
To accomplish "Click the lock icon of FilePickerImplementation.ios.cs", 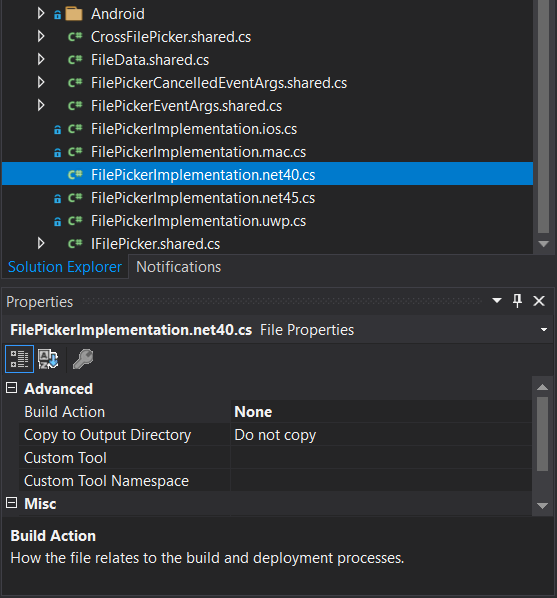I will [57, 130].
